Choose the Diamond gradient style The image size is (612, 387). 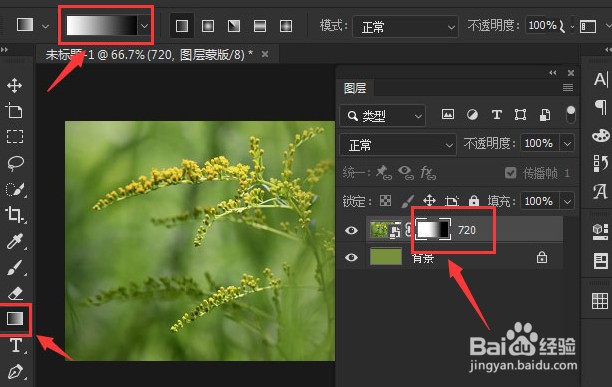click(x=286, y=26)
